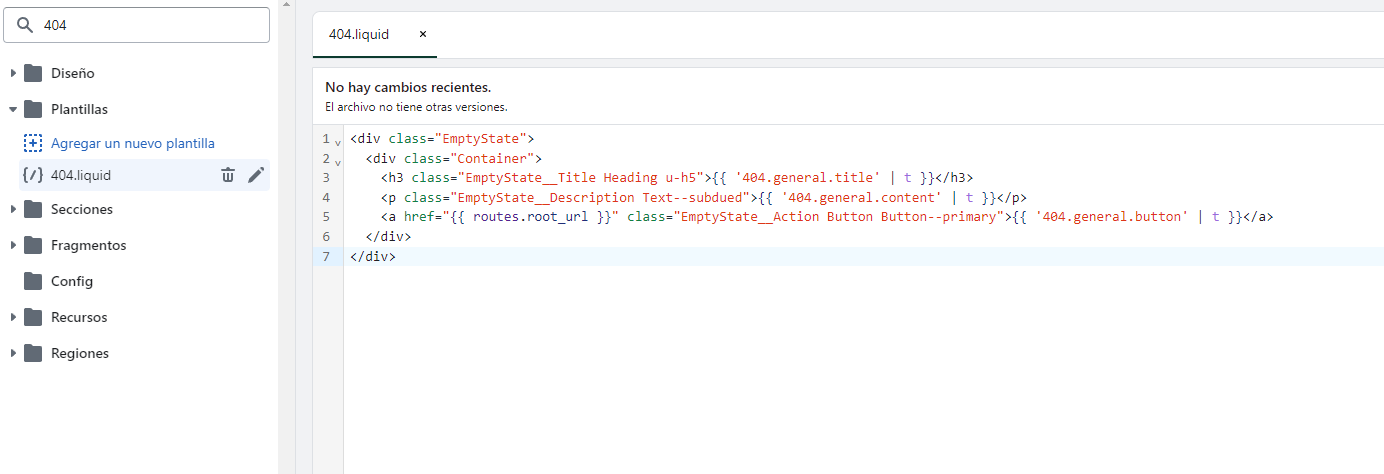
Task: Click the Secciones folder label
Action: tap(82, 209)
